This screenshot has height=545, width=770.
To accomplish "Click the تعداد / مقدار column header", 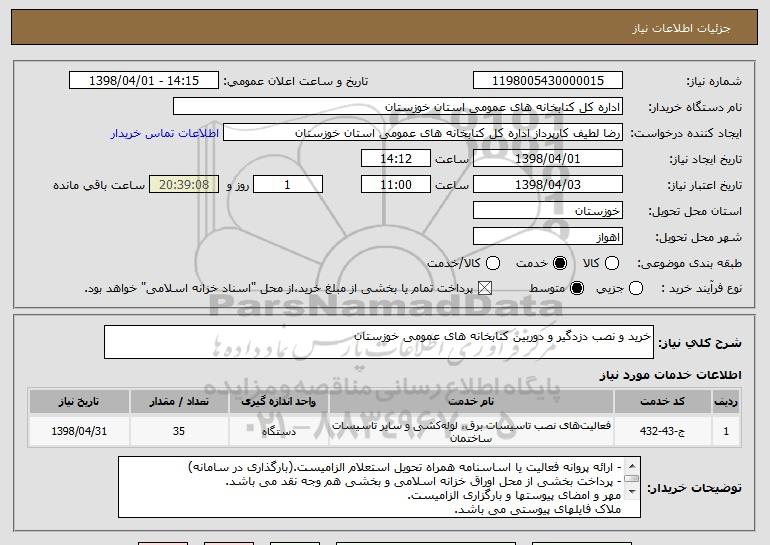I will (x=179, y=402).
